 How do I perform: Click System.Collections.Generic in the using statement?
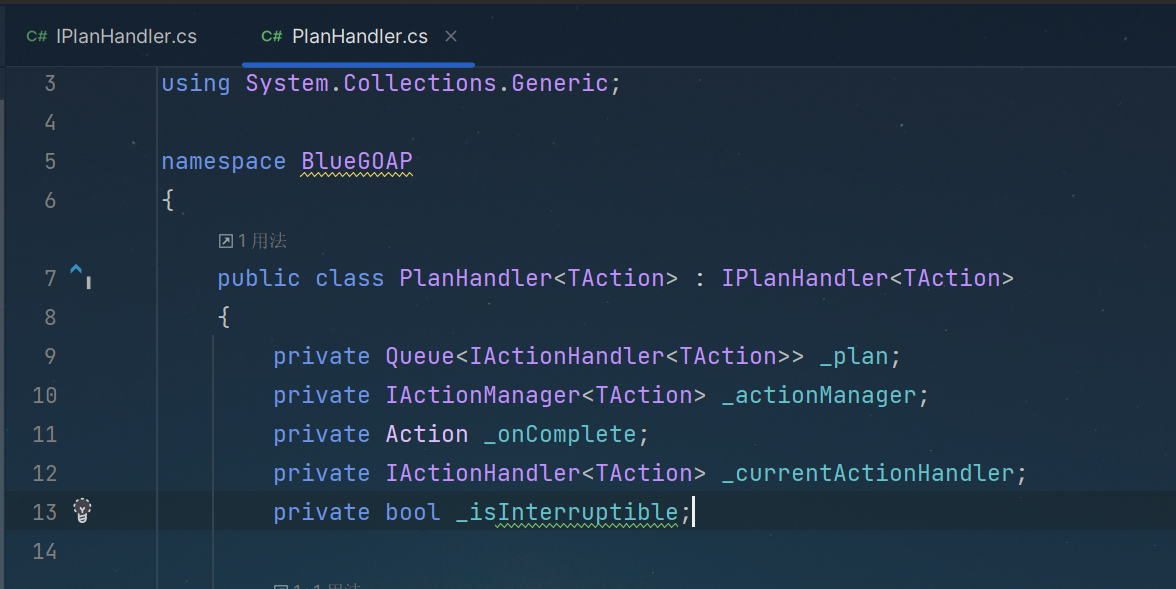pyautogui.click(x=427, y=83)
